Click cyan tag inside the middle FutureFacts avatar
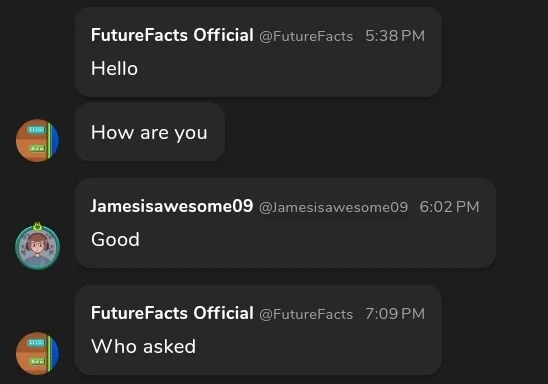This screenshot has height=384, width=548. [x=36, y=130]
